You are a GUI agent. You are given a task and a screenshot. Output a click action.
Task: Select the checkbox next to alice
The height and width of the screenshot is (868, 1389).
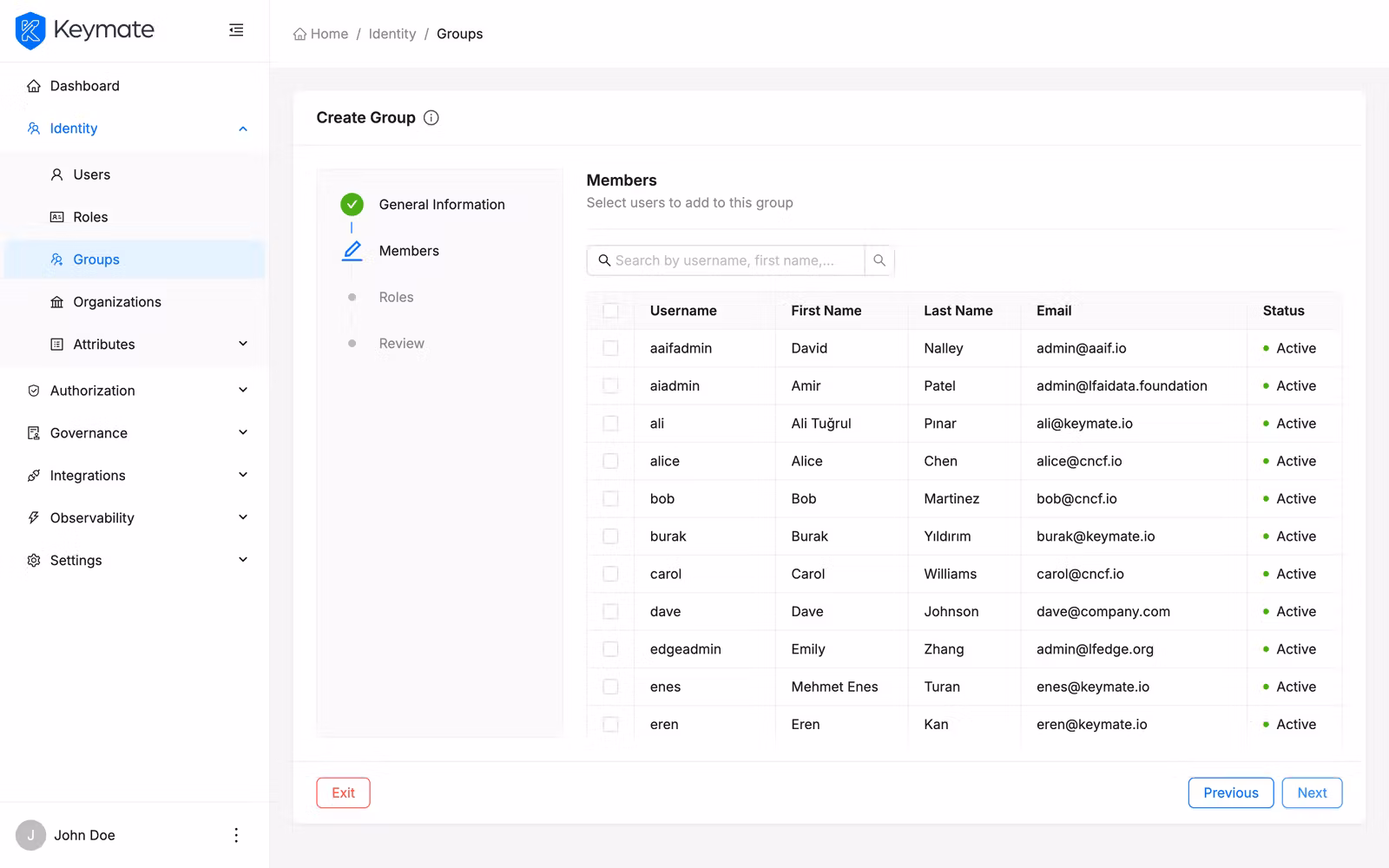(x=611, y=461)
